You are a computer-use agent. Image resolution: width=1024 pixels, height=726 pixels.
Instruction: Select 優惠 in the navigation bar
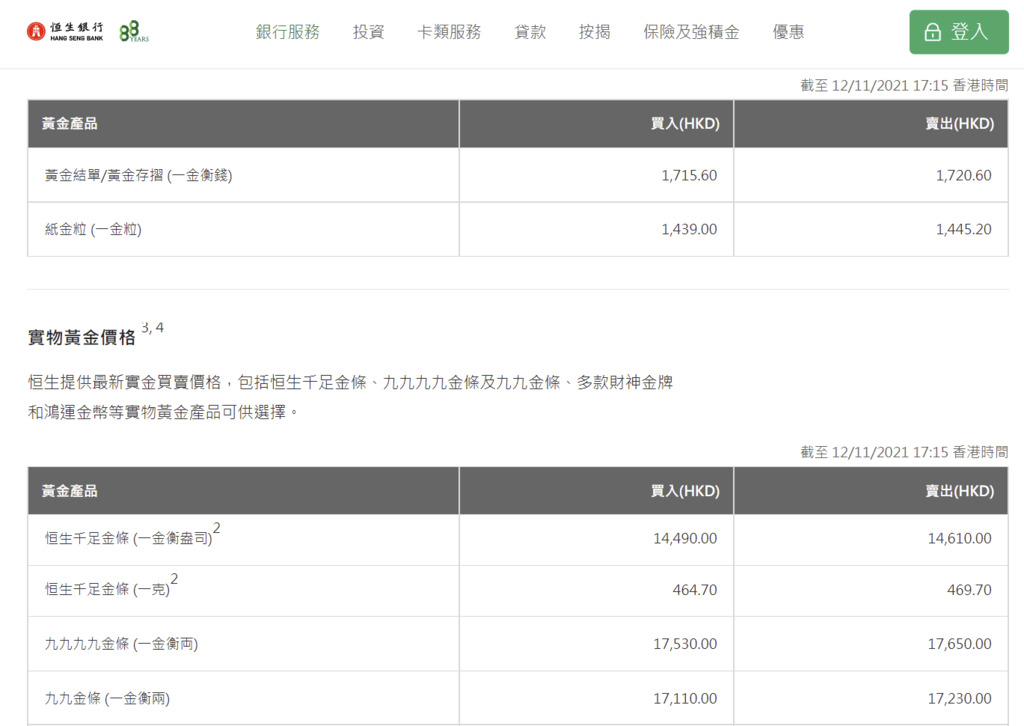pyautogui.click(x=788, y=31)
